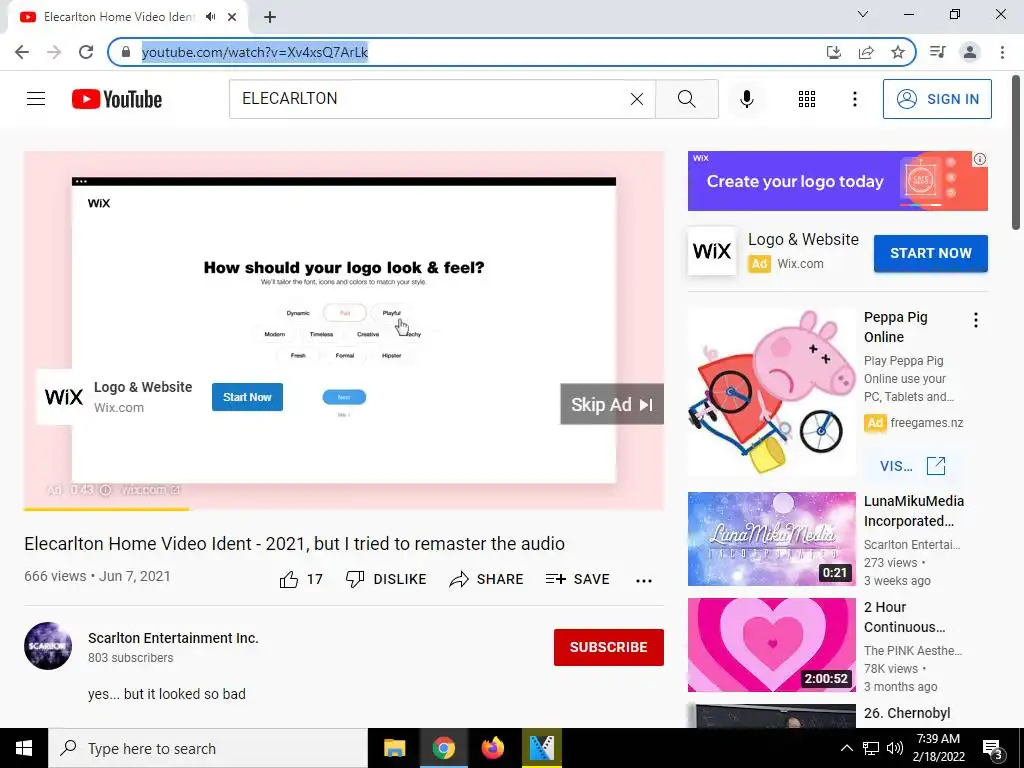Image resolution: width=1024 pixels, height=768 pixels.
Task: Open the tab search chevron
Action: coord(863,14)
